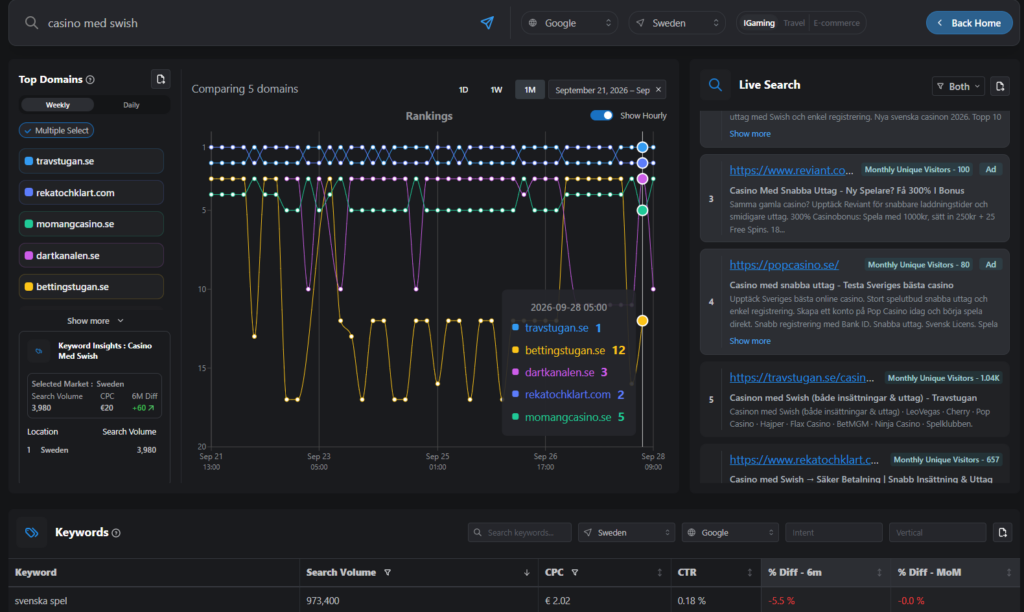Click the magnifier icon in search bar
The width and height of the screenshot is (1024, 612).
tap(31, 23)
